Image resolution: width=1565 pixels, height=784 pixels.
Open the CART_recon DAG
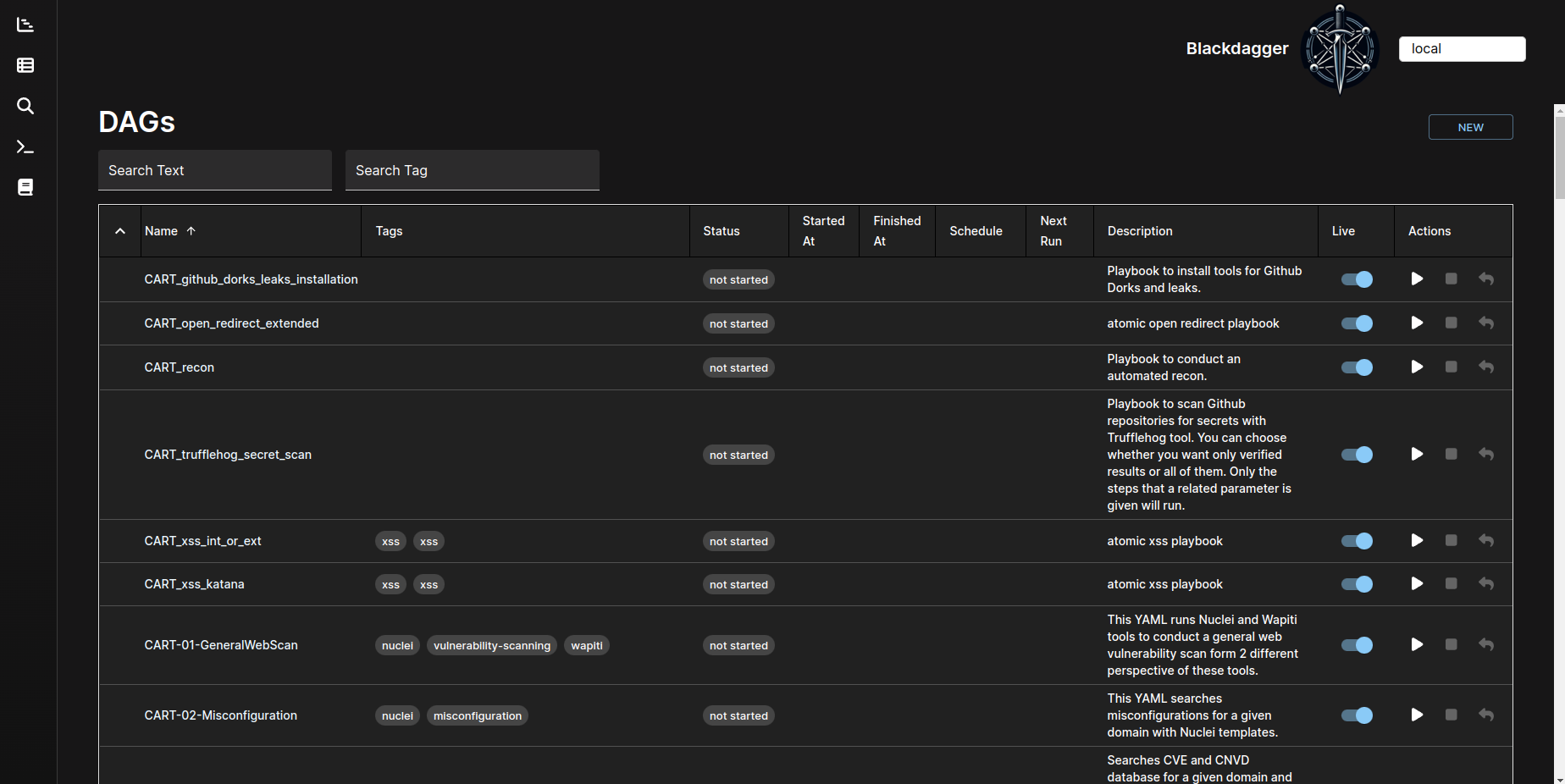coord(180,367)
